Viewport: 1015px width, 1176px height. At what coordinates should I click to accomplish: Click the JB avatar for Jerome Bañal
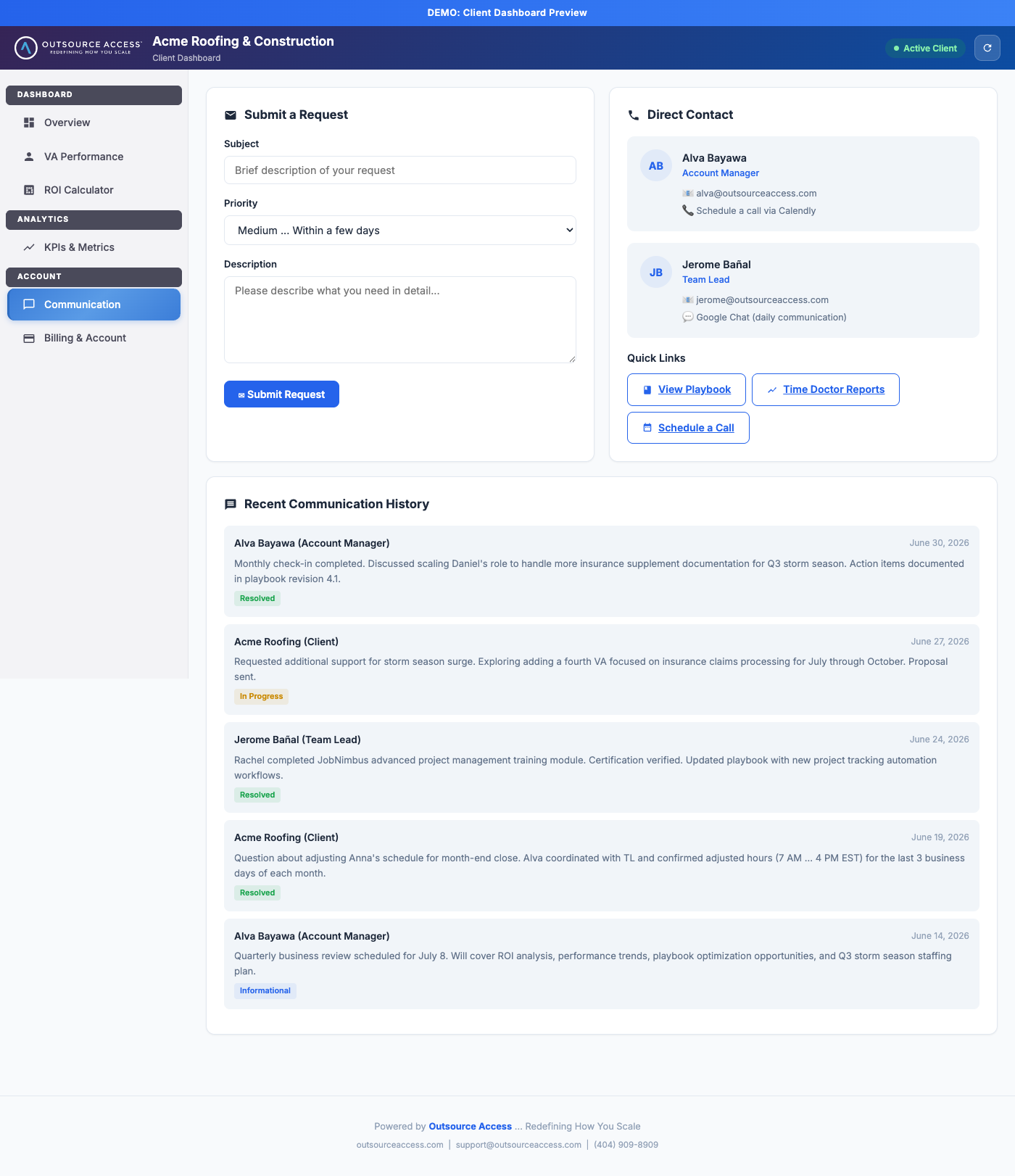(656, 272)
